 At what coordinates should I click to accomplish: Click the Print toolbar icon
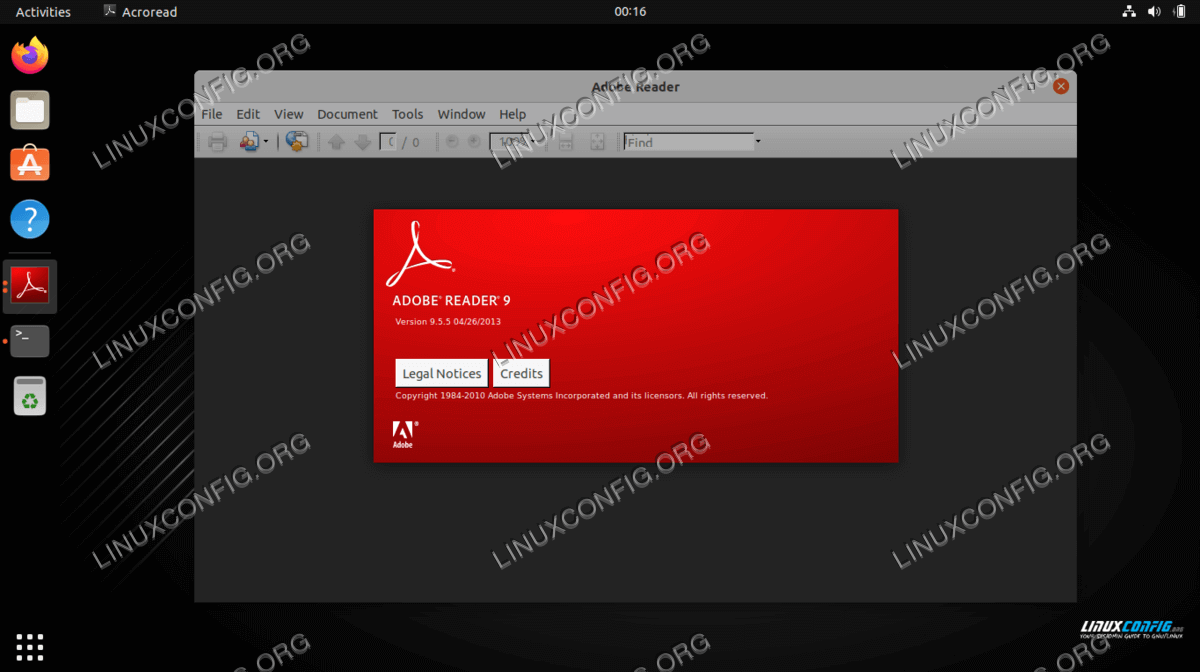(x=217, y=142)
